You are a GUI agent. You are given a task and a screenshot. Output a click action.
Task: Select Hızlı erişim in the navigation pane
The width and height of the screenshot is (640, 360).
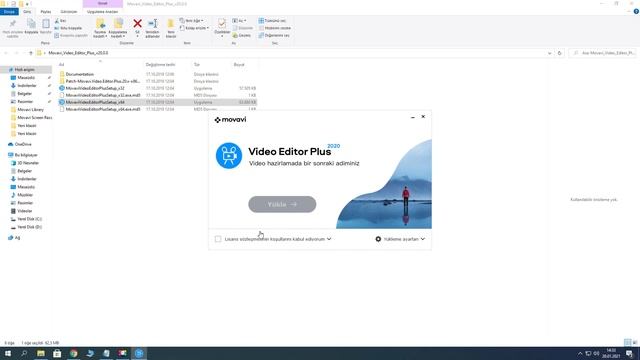click(24, 70)
